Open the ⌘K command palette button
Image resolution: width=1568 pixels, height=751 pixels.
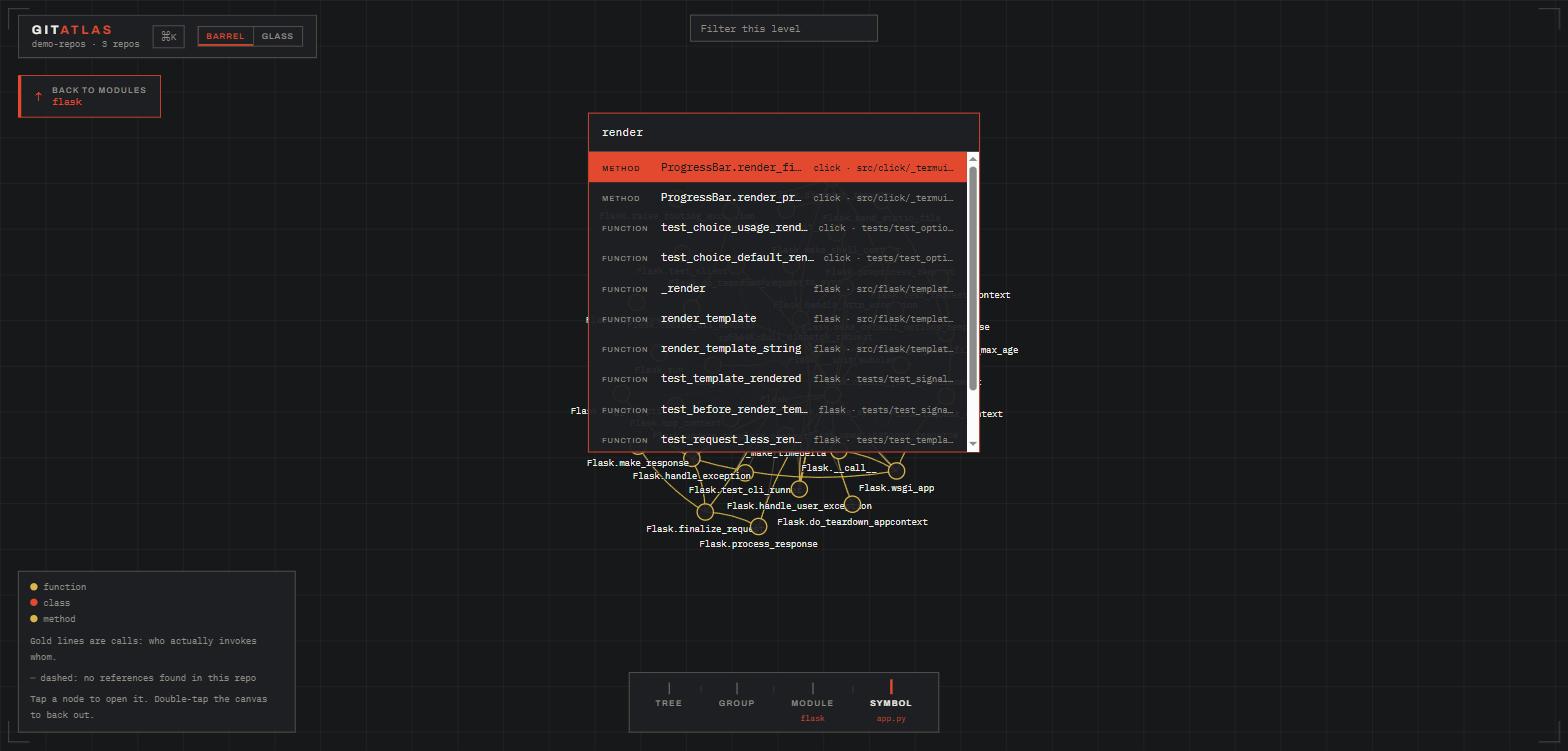point(169,37)
